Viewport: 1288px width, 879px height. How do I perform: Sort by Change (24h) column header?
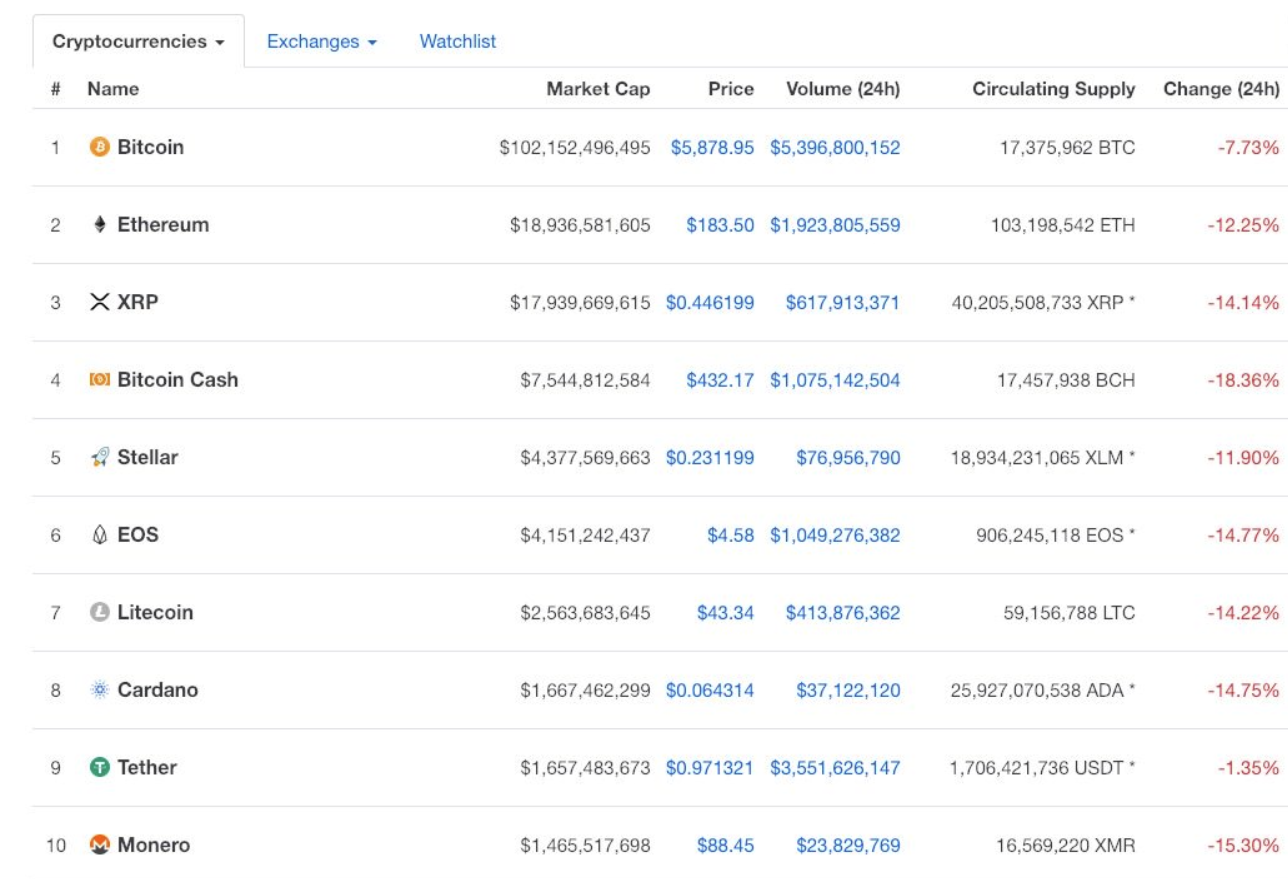coord(1221,89)
